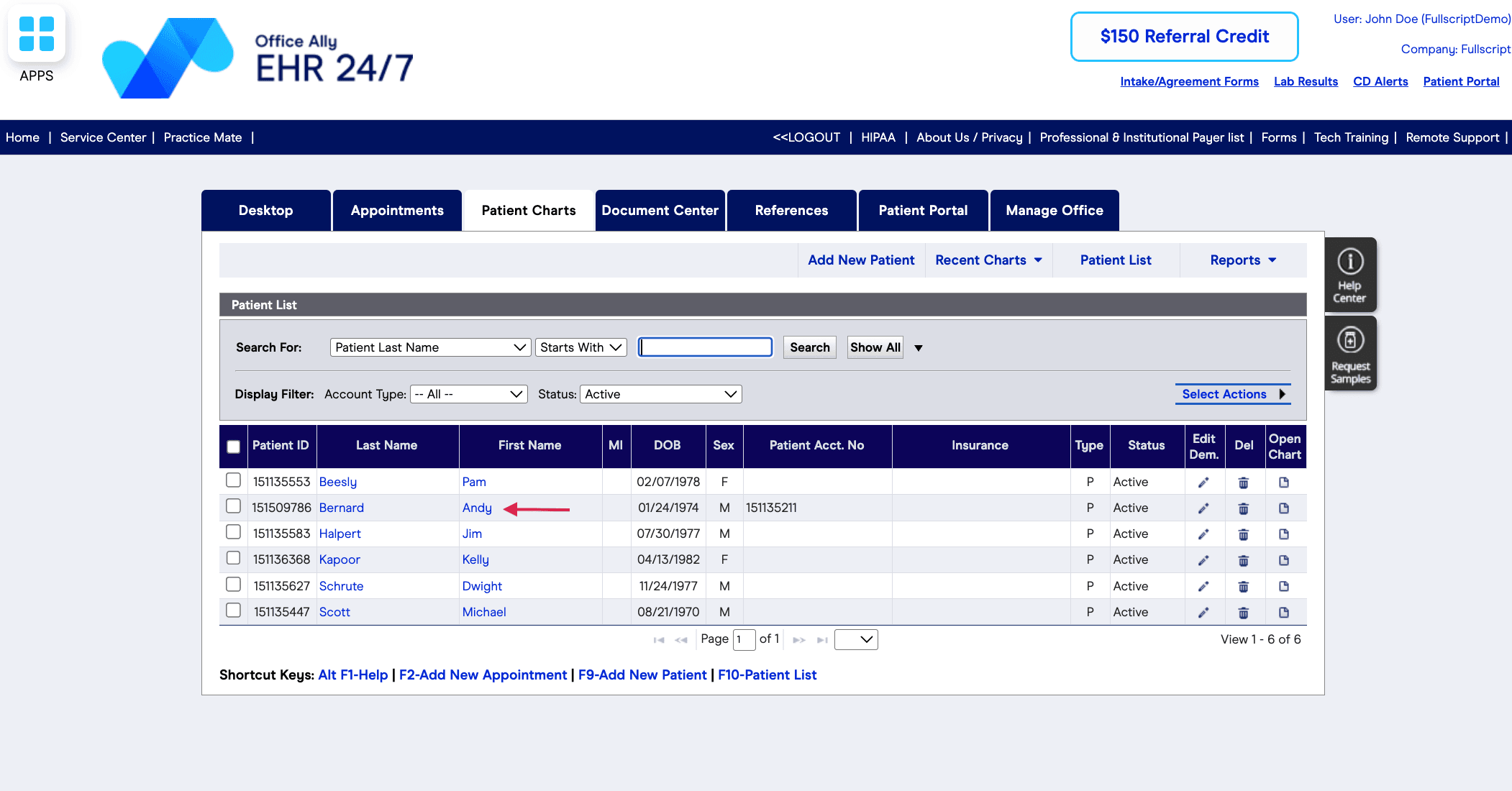This screenshot has width=1512, height=791.
Task: Check the box for patient Kapoor
Action: 233,557
